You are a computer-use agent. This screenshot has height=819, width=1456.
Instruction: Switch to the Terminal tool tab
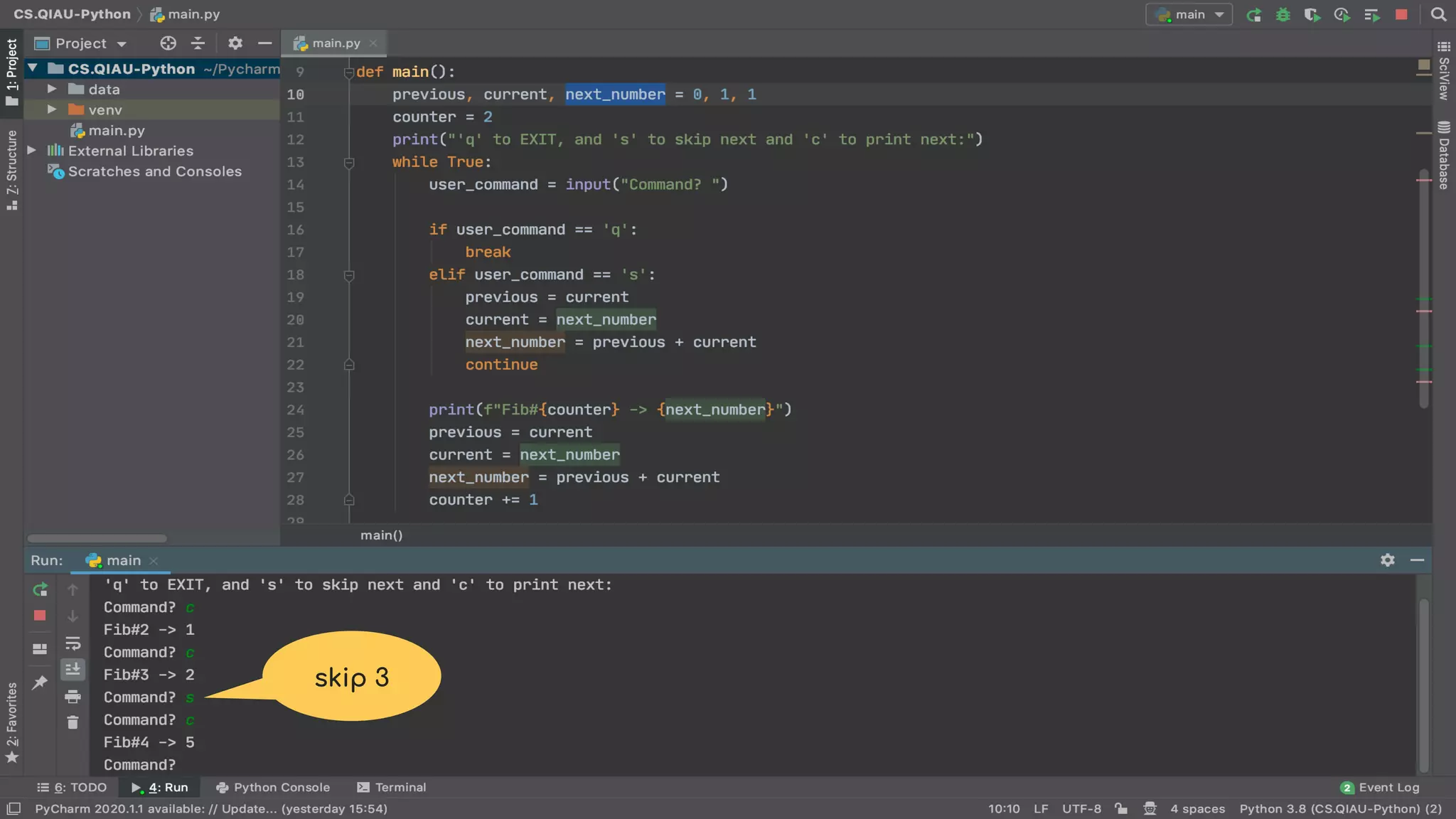click(392, 787)
